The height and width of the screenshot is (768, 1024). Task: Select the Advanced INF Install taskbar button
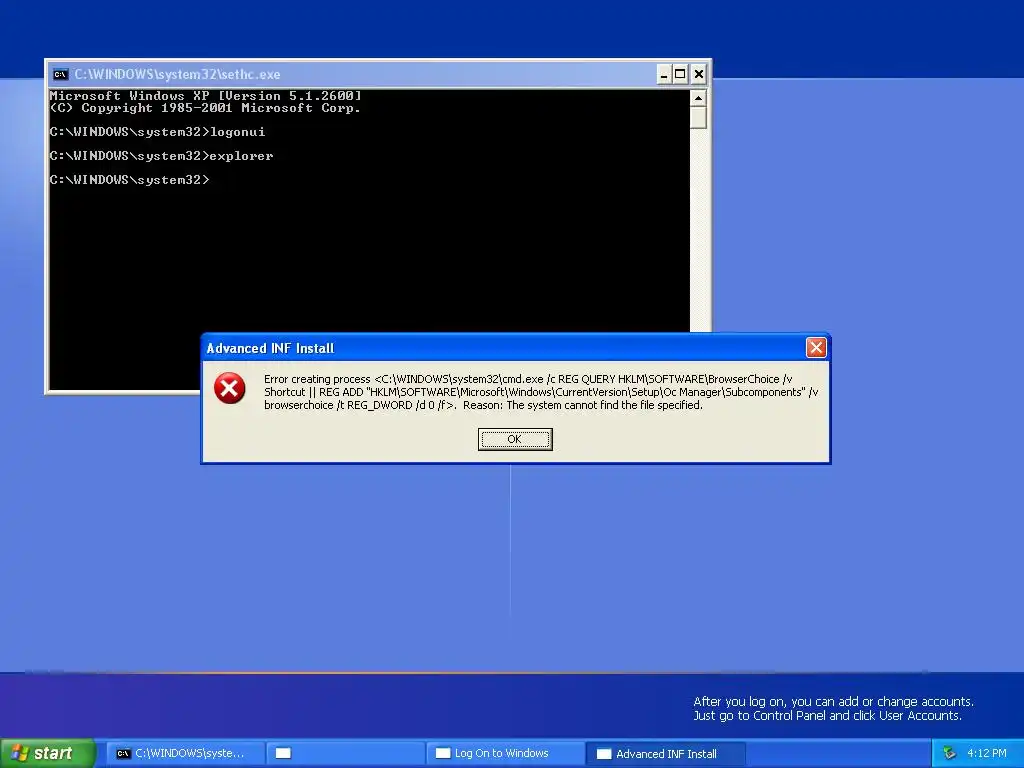pyautogui.click(x=665, y=754)
